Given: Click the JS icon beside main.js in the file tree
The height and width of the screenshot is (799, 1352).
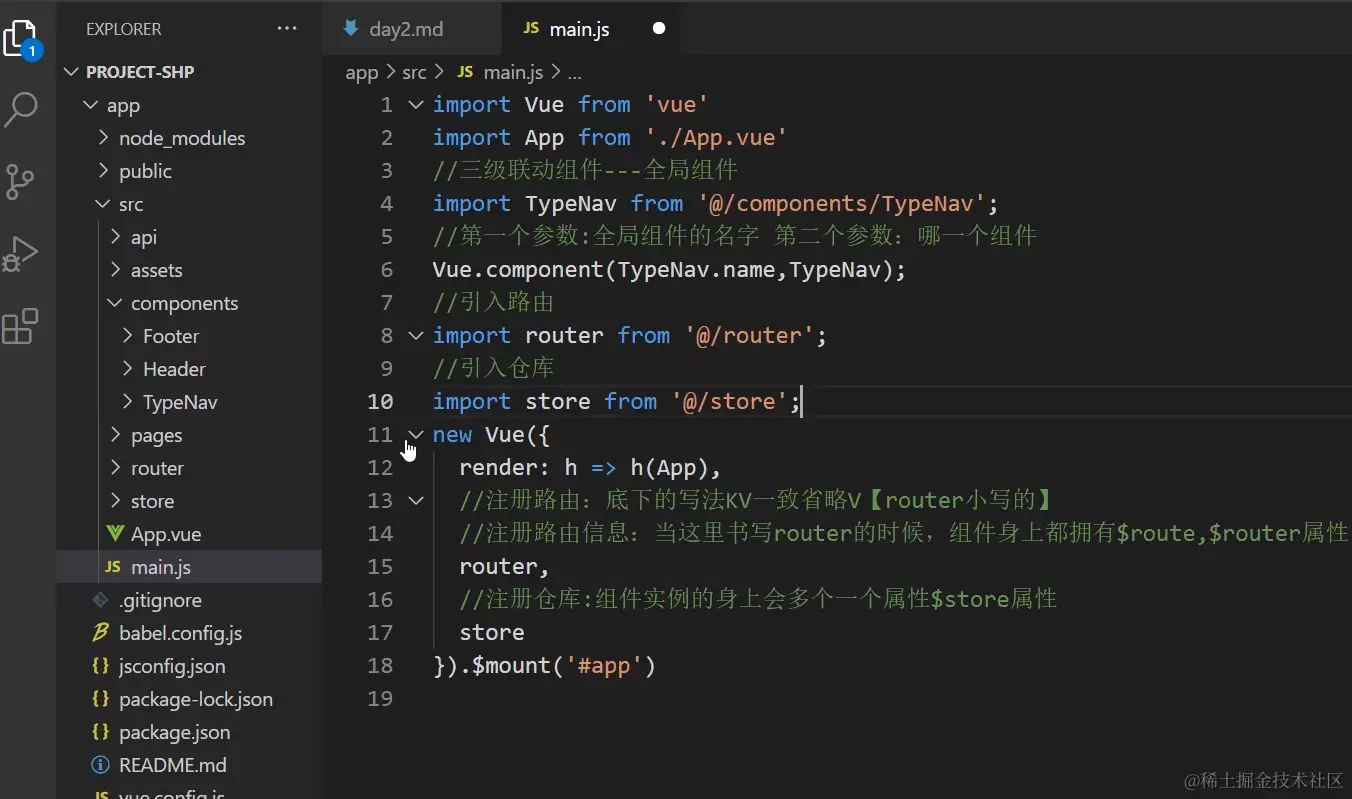Looking at the screenshot, I should pos(112,567).
